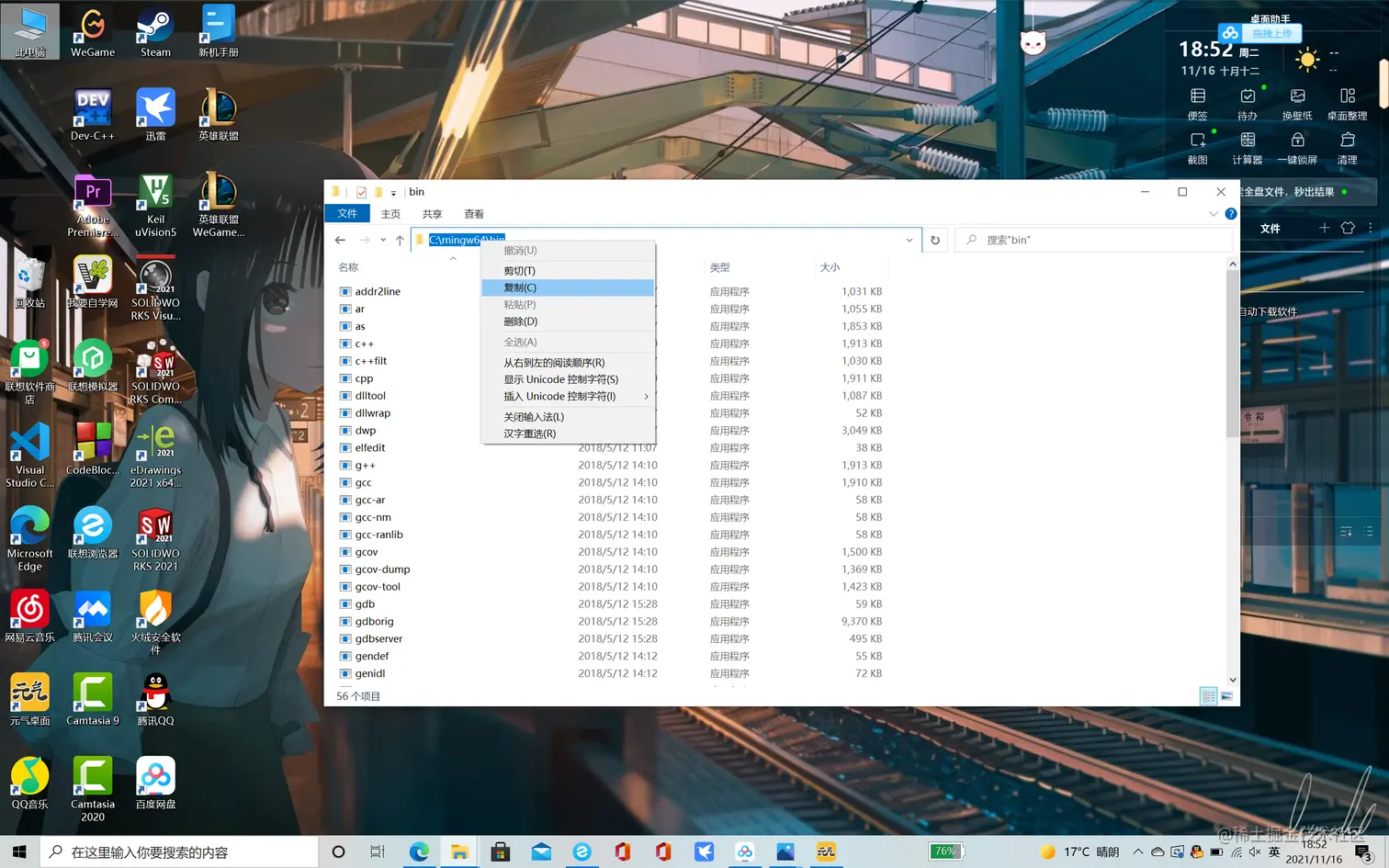Open the Steam desktop icon
This screenshot has width=1389, height=868.
[x=155, y=32]
